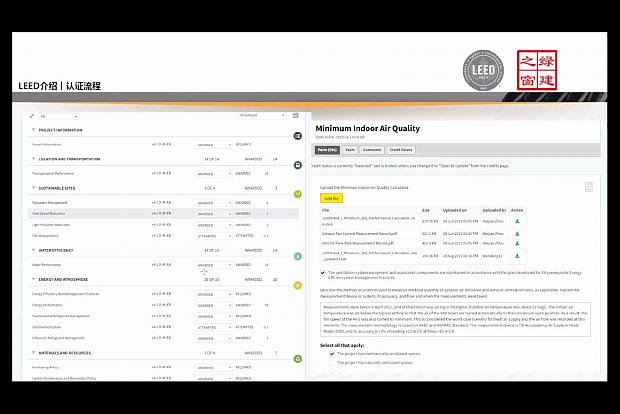Click the Water Efficiency droplet icon

(297, 256)
